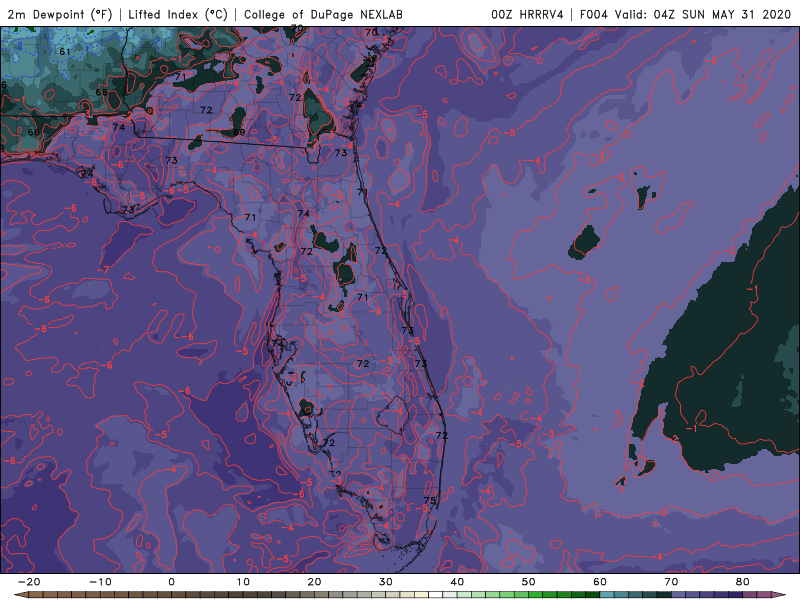Viewport: 800px width, 600px height.
Task: Click the 0 label on the color scale
Action: tap(171, 582)
